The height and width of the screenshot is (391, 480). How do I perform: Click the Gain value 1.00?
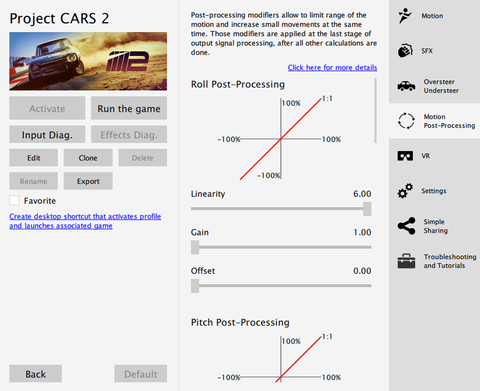click(x=362, y=232)
